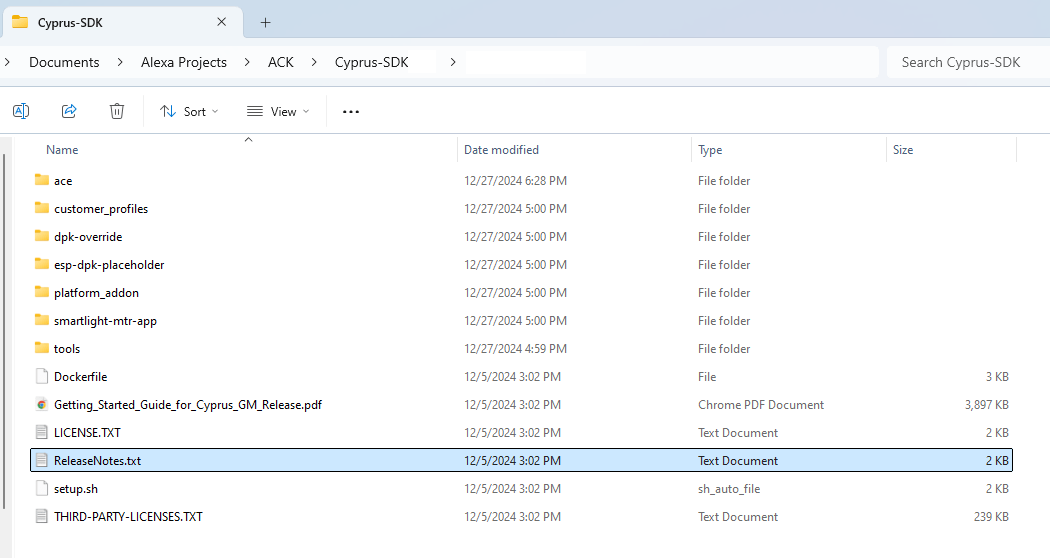The width and height of the screenshot is (1050, 558).
Task: Click tools modified date 12/27/2024 4:59 PM
Action: tap(515, 349)
